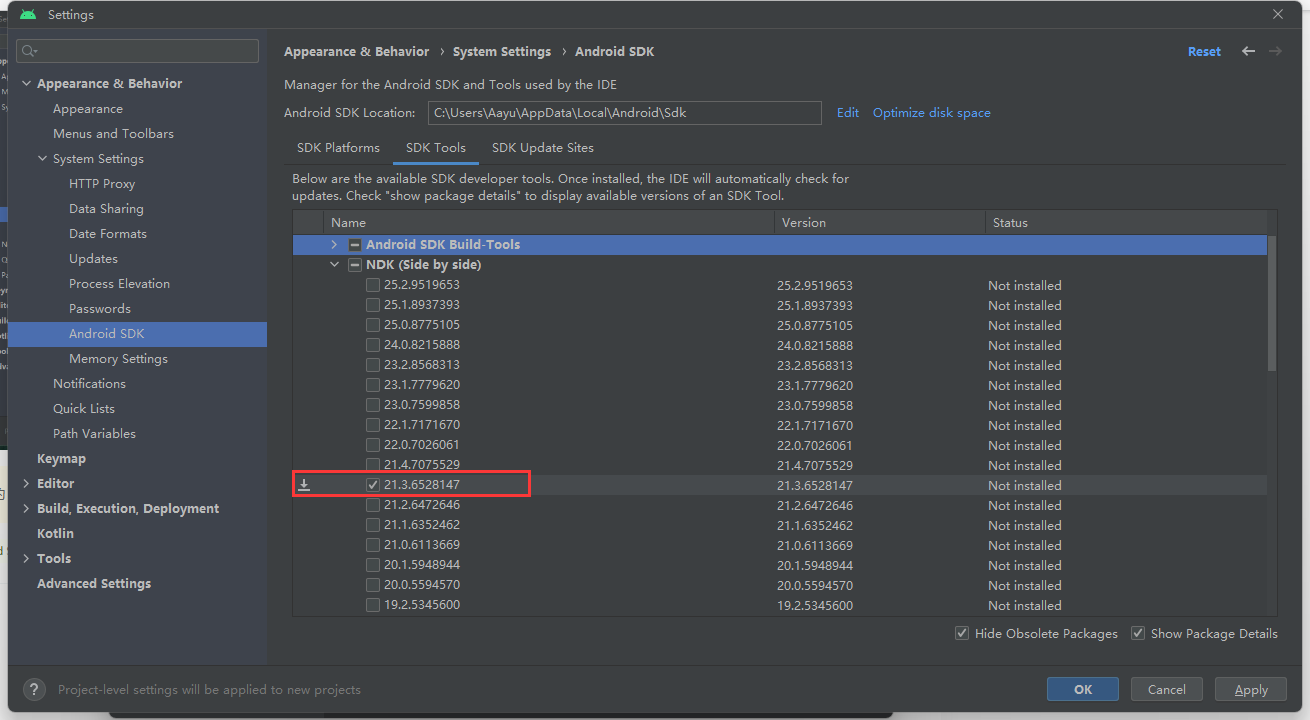Click the back navigation arrow icon
The width and height of the screenshot is (1310, 720).
(x=1248, y=51)
